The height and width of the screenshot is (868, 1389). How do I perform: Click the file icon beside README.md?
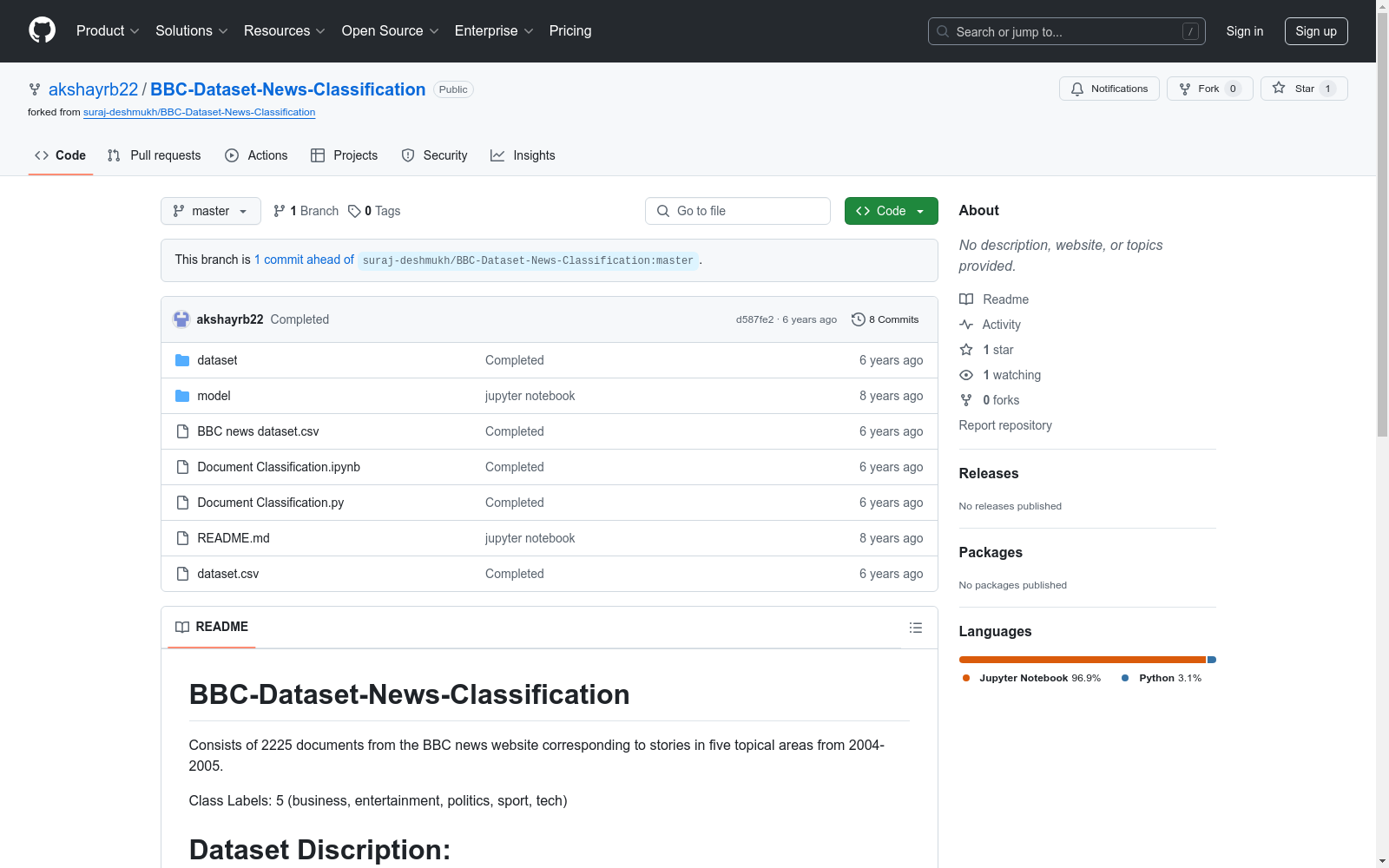pyautogui.click(x=182, y=538)
